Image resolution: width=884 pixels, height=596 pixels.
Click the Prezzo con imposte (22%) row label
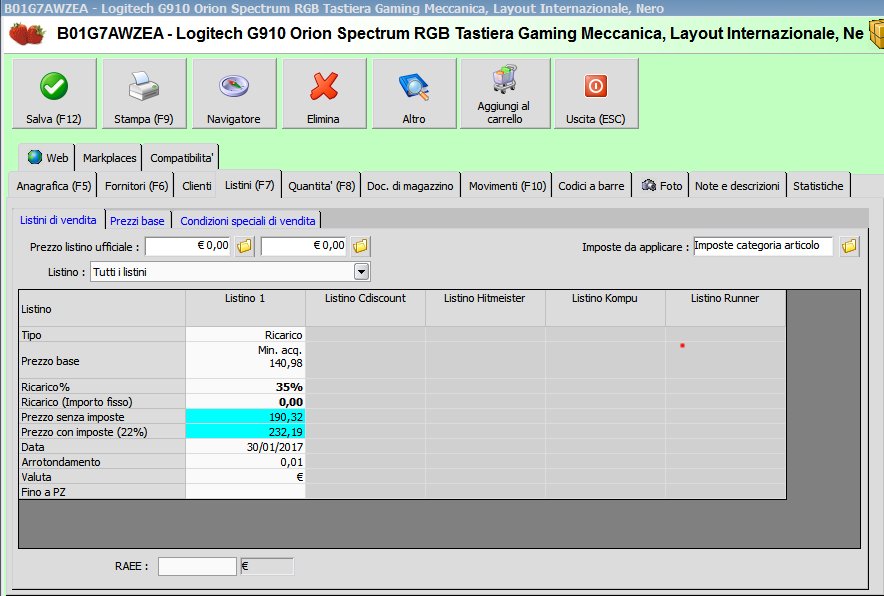tap(102, 432)
